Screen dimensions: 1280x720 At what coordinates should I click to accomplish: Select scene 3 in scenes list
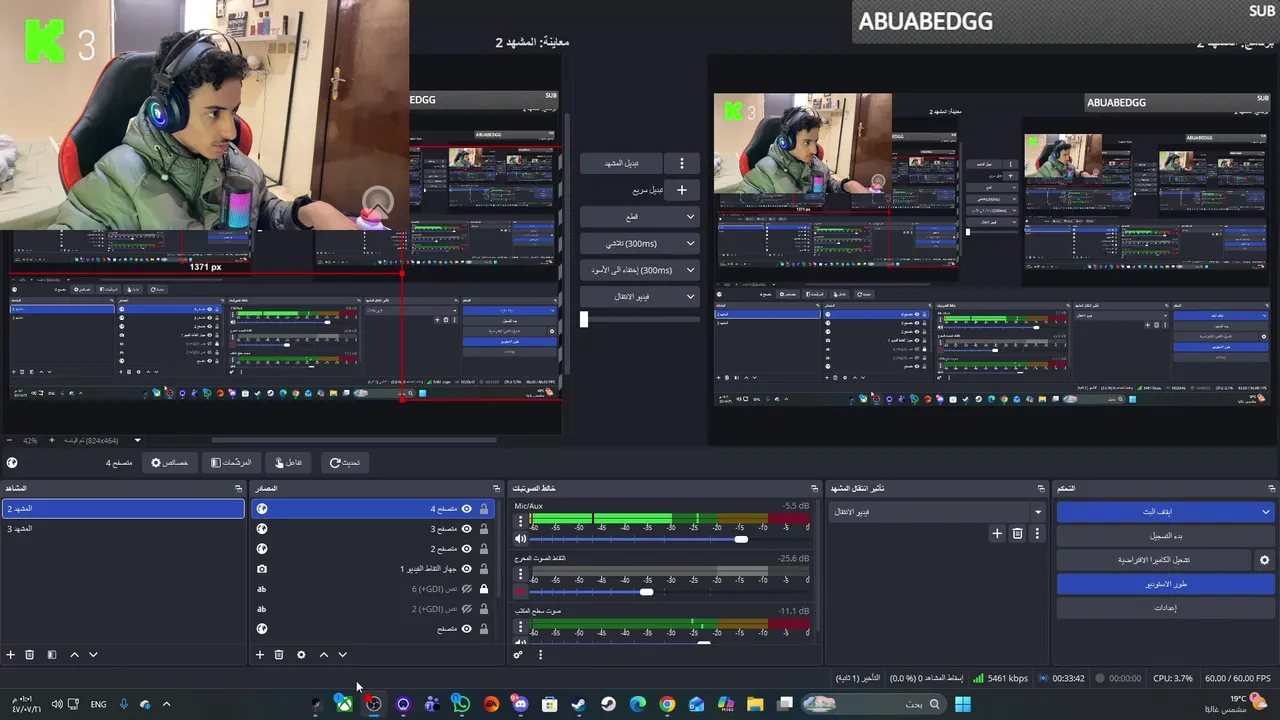pyautogui.click(x=123, y=529)
